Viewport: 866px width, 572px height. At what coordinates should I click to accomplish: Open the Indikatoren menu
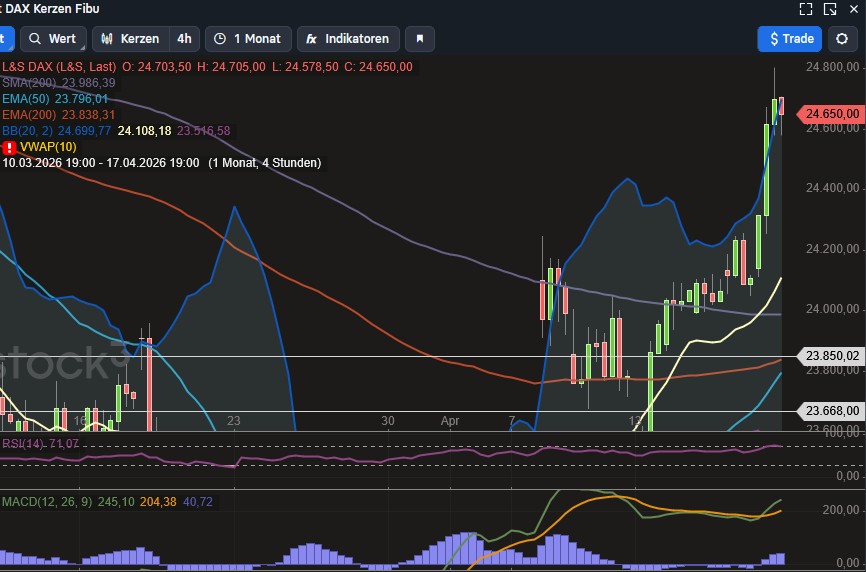[348, 39]
